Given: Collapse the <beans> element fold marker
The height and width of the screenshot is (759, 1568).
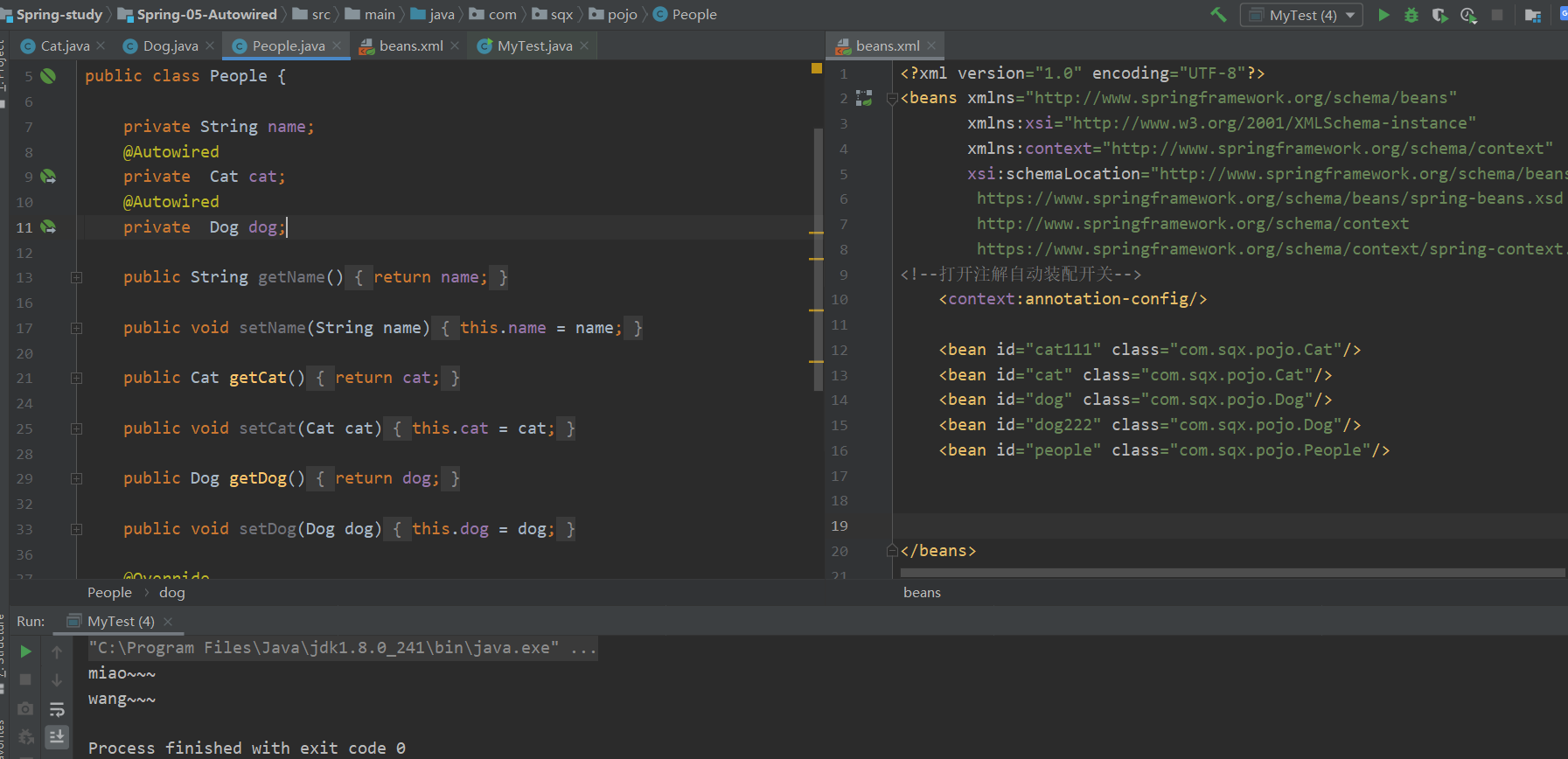Looking at the screenshot, I should [x=892, y=98].
